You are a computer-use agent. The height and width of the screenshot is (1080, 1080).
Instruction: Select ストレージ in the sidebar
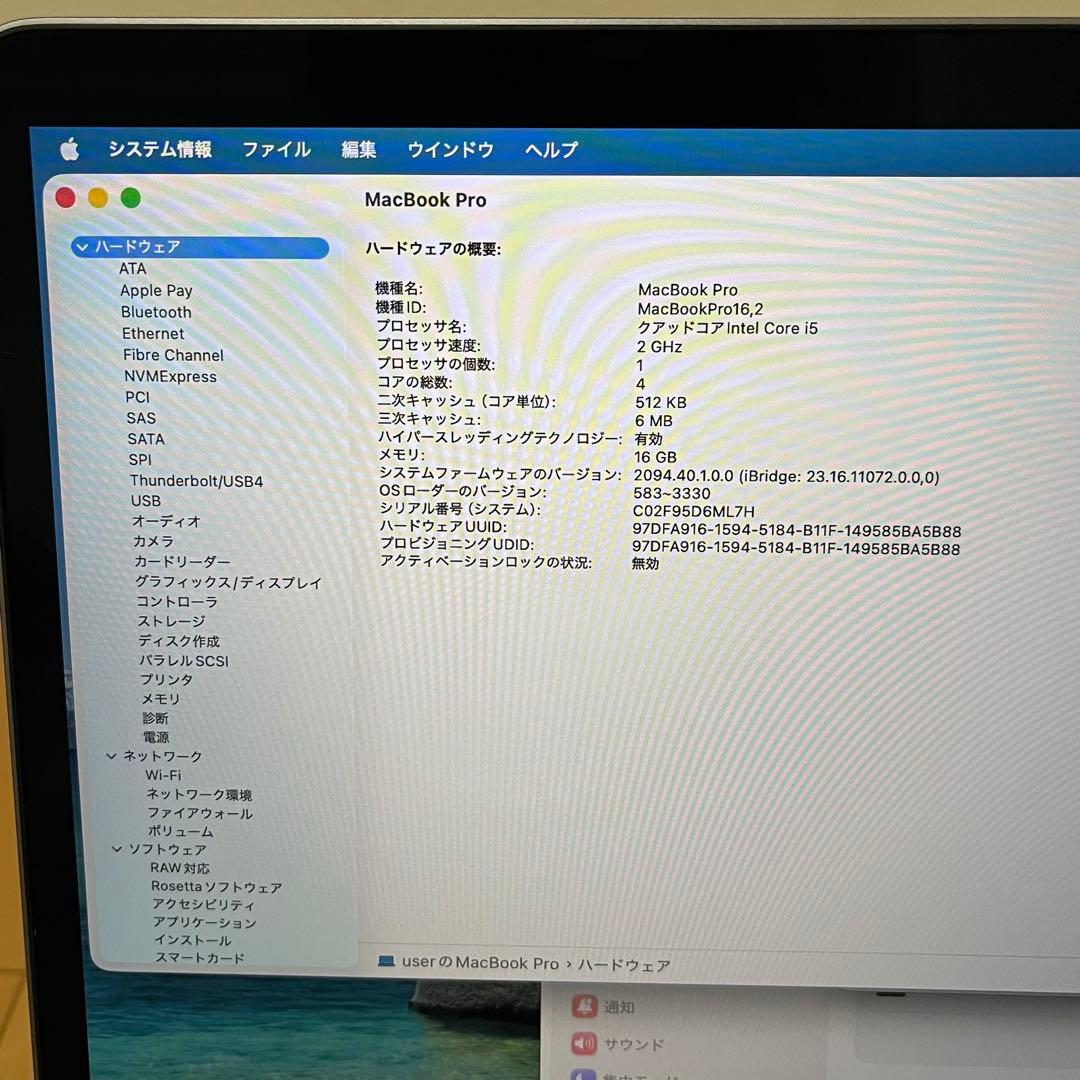point(172,621)
